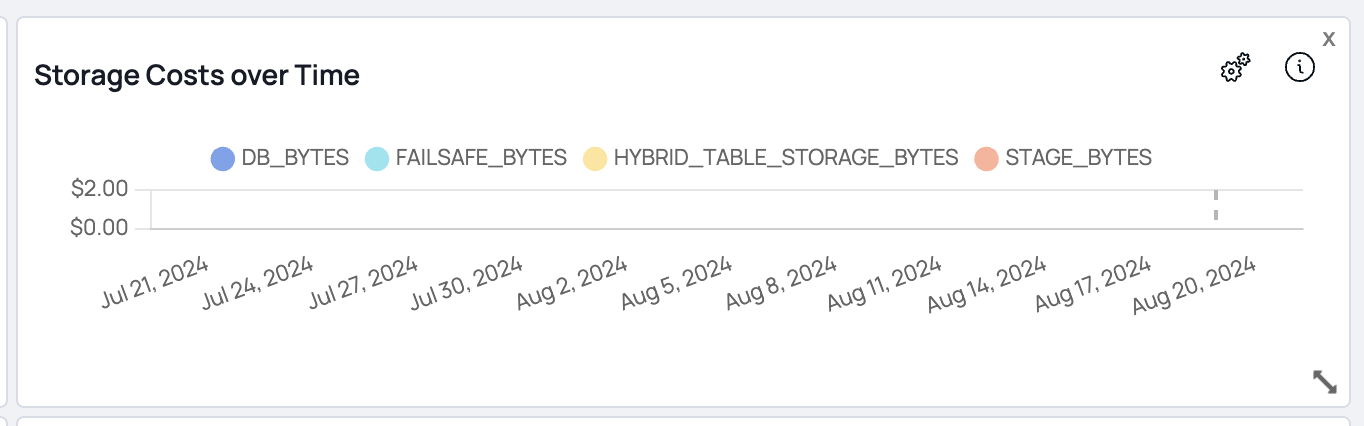This screenshot has height=426, width=1364.
Task: Open the chart settings gears icon
Action: point(1236,69)
